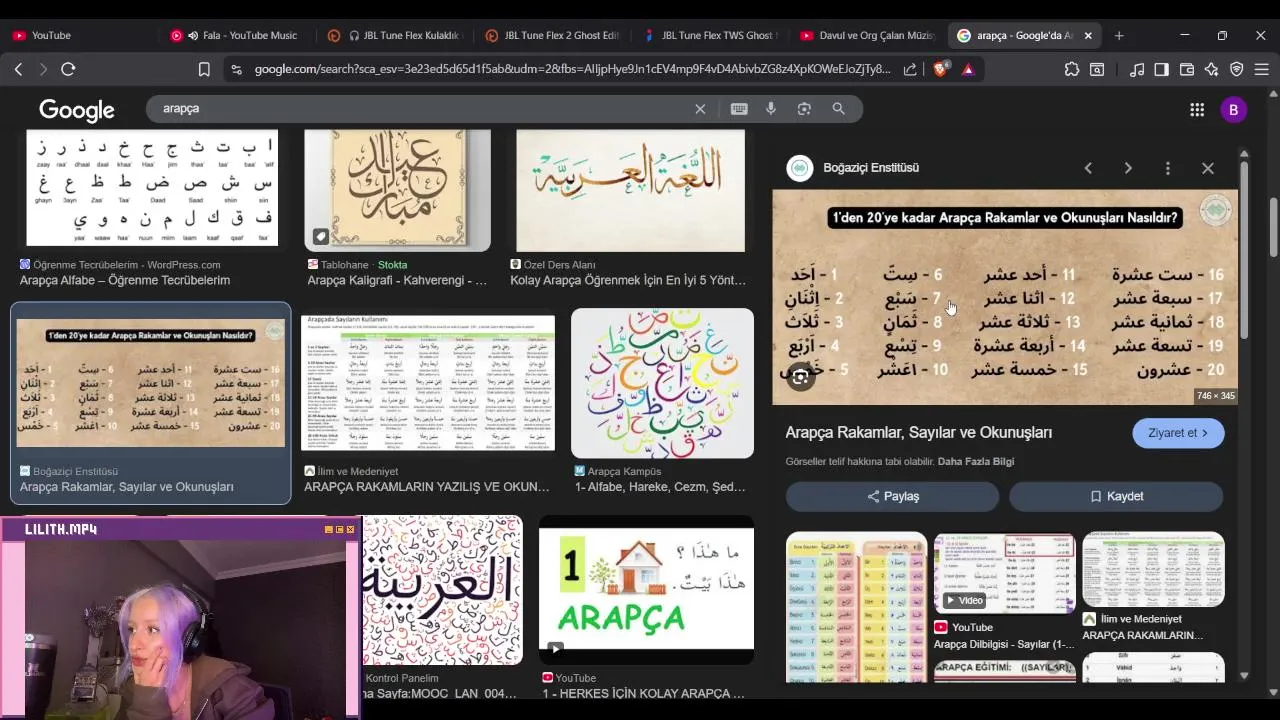This screenshot has height=720, width=1280.
Task: Open site information icon in address bar
Action: point(236,69)
